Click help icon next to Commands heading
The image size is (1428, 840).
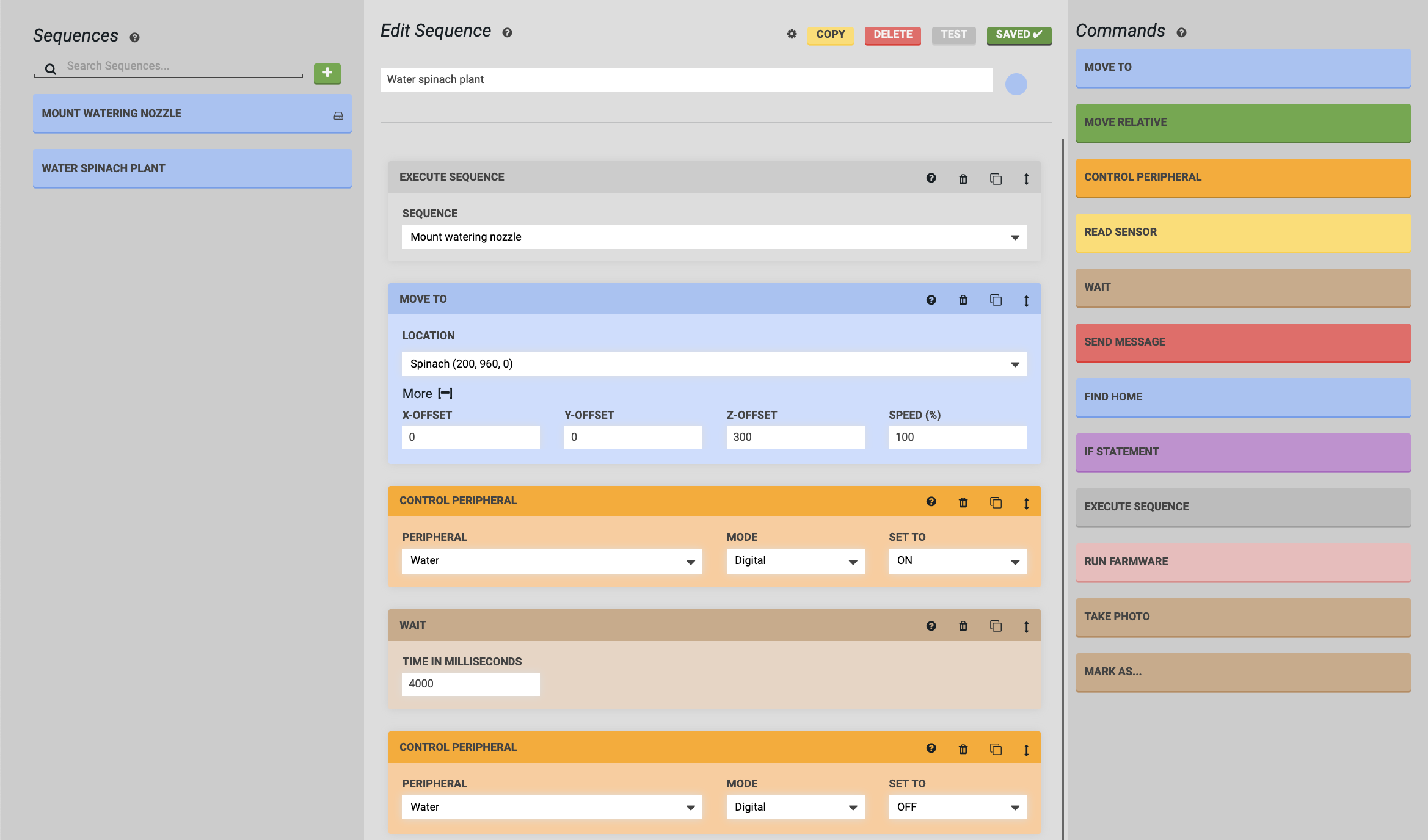coord(1181,33)
